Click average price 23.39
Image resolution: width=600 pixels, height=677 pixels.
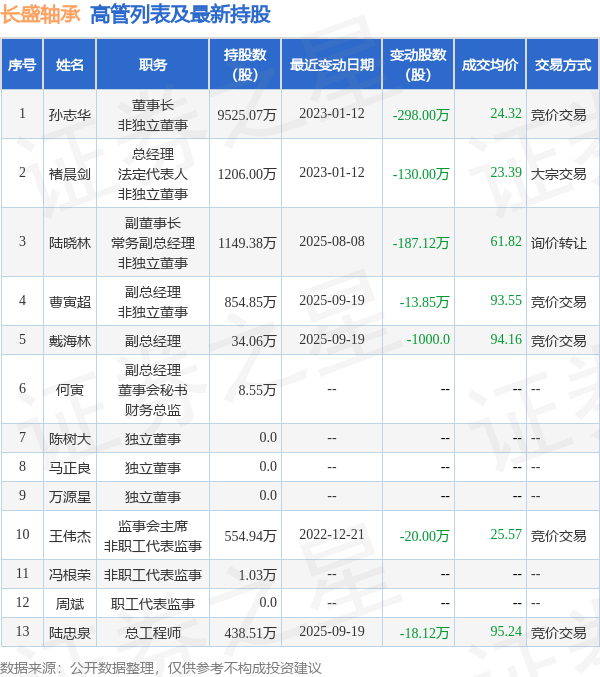[506, 172]
